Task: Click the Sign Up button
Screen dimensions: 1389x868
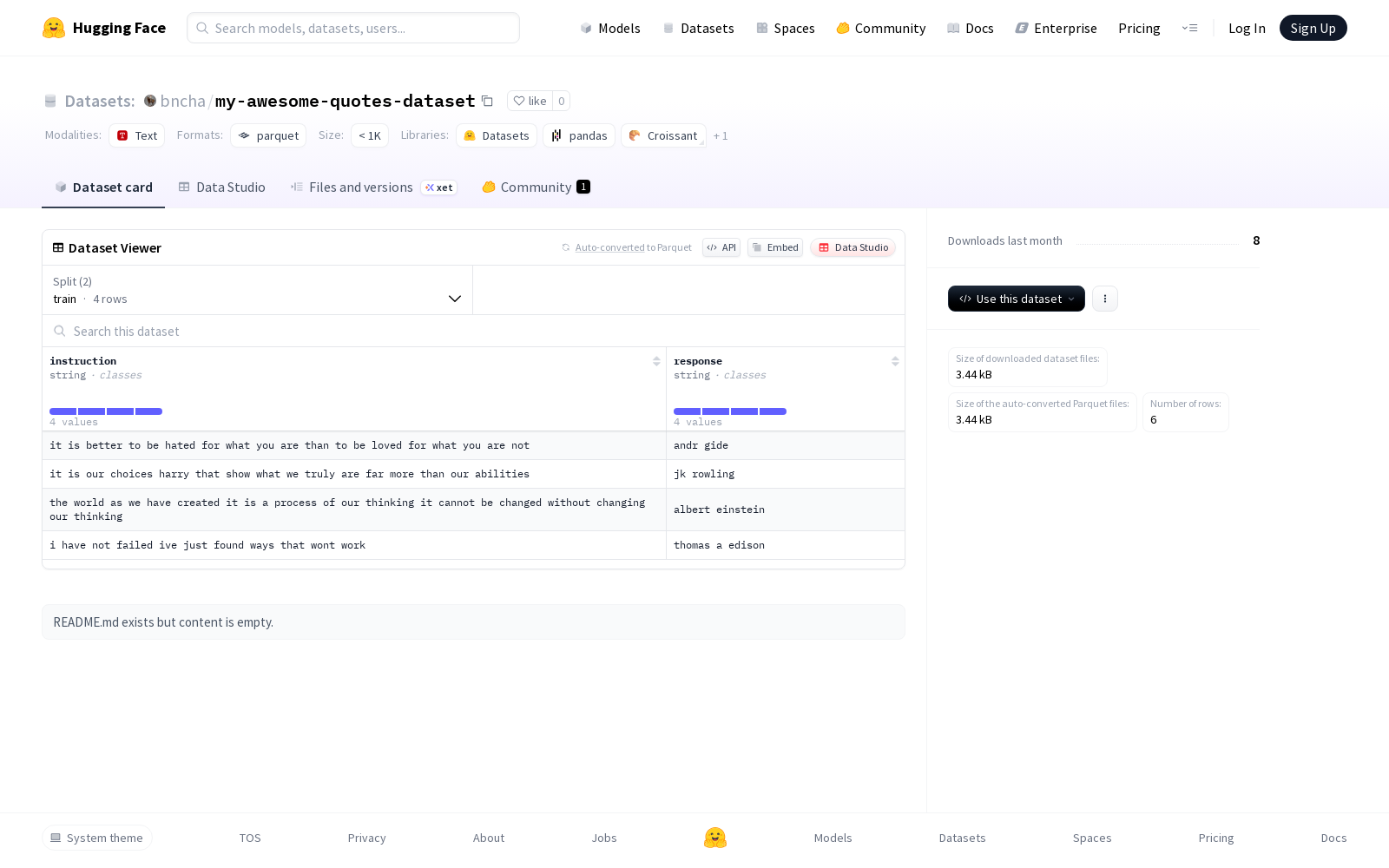Action: (x=1313, y=28)
